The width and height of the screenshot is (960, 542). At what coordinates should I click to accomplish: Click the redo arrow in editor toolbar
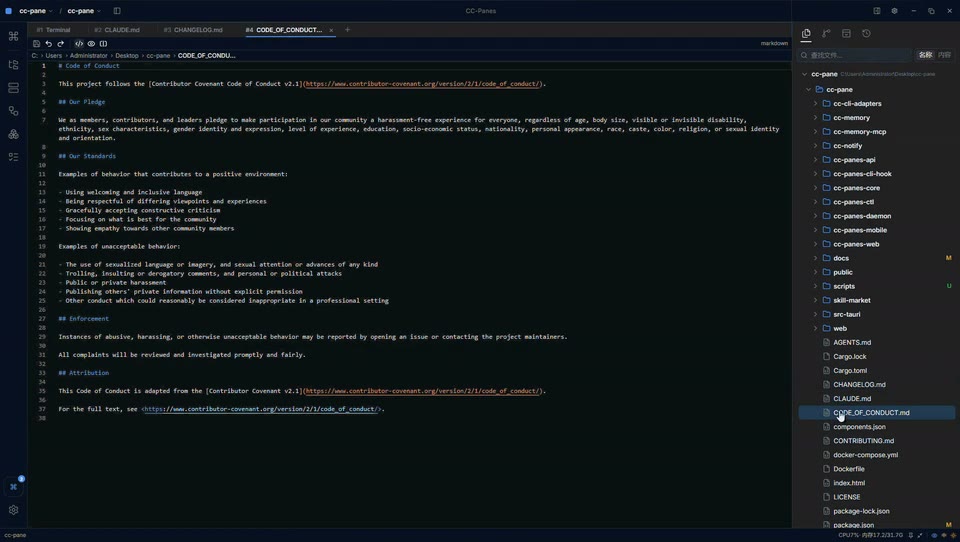tap(61, 43)
